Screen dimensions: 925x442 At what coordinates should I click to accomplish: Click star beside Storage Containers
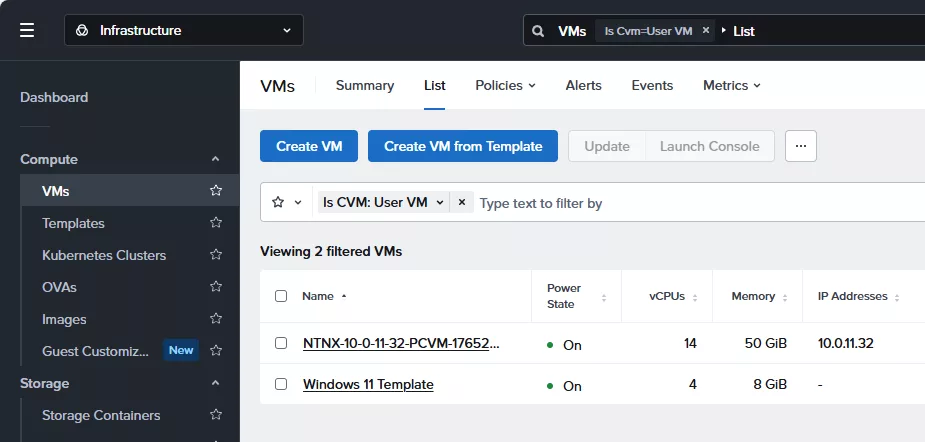pyautogui.click(x=216, y=415)
